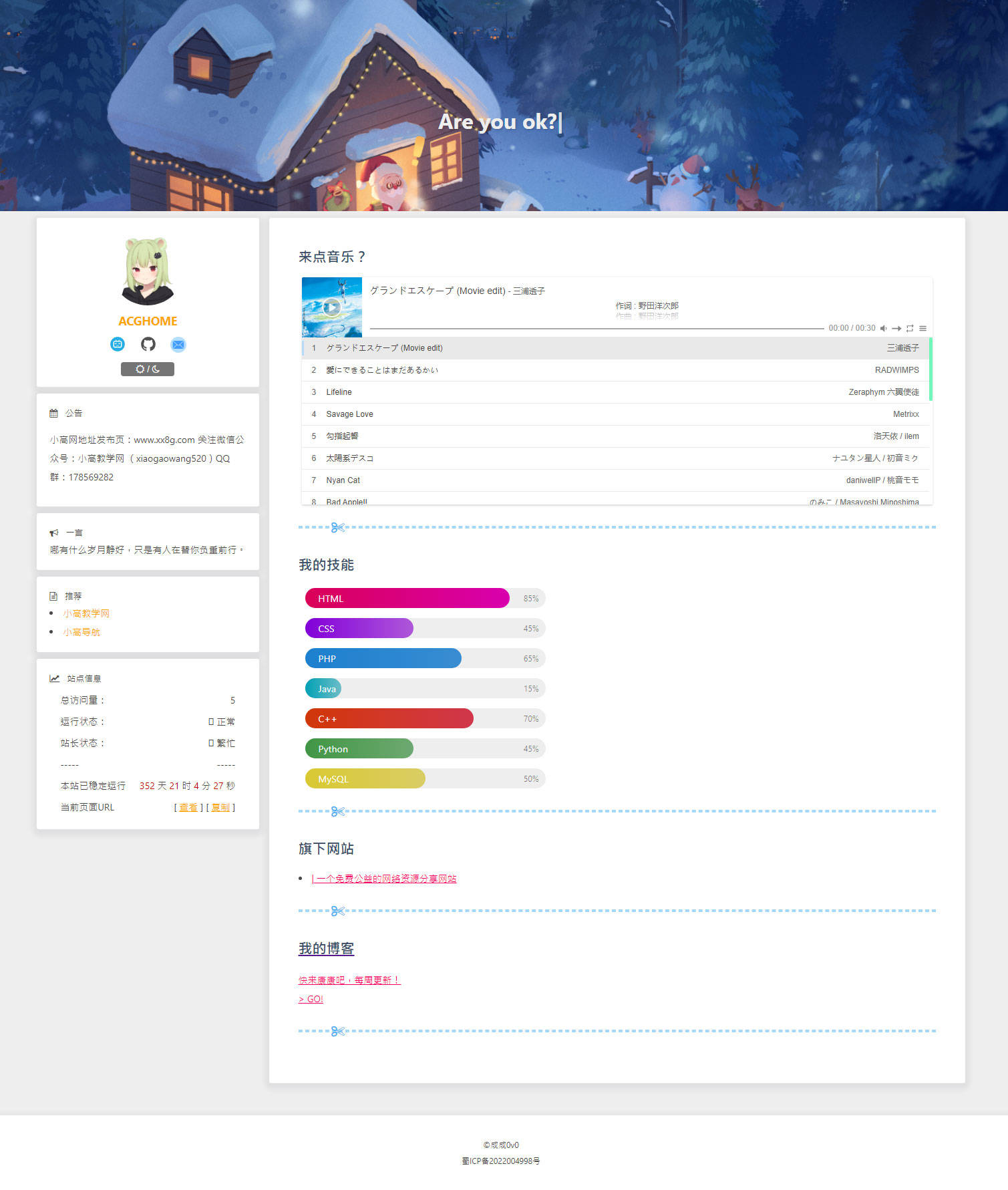The image size is (1008, 1190).
Task: Click the 快来康康吧，每周更新！ blog link
Action: click(x=349, y=980)
